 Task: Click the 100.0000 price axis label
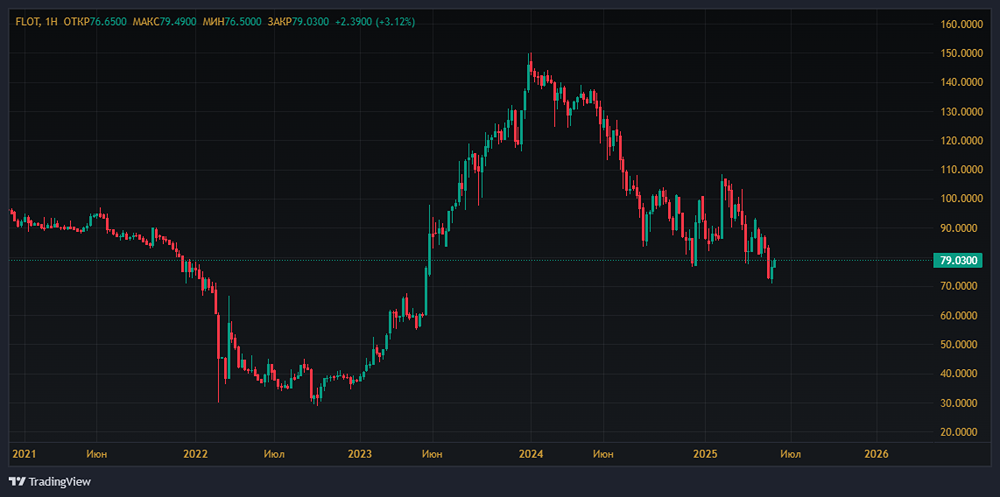coord(962,199)
